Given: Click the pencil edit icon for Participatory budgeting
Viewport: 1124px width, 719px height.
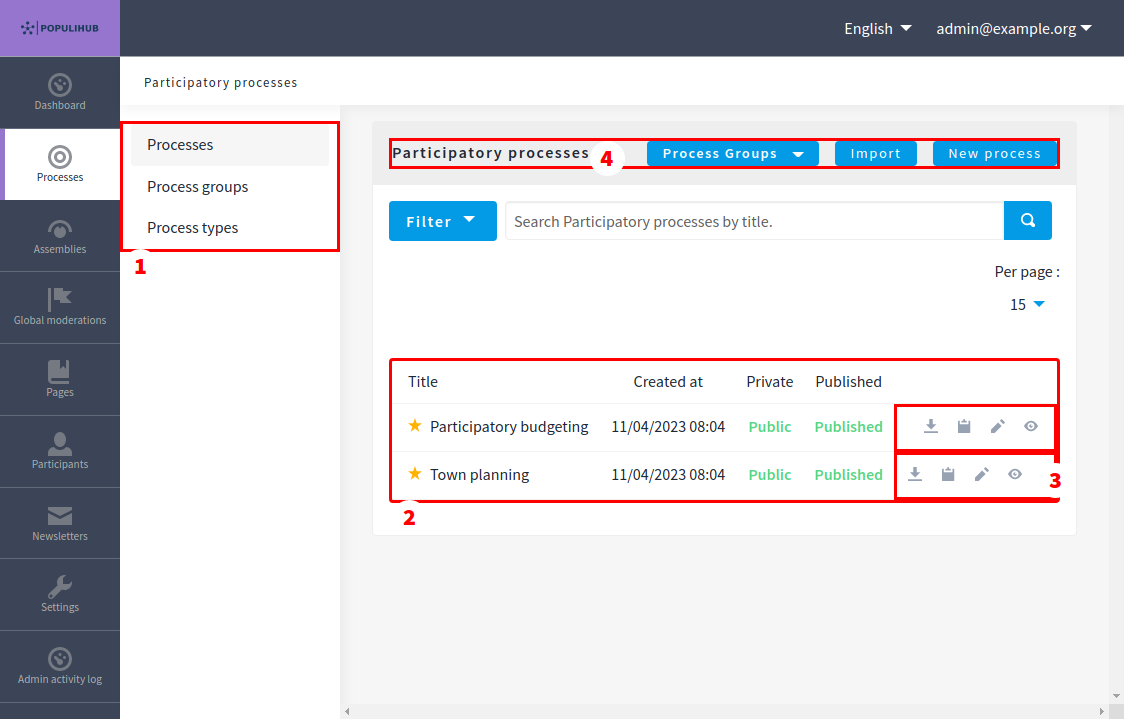Looking at the screenshot, I should [x=997, y=427].
